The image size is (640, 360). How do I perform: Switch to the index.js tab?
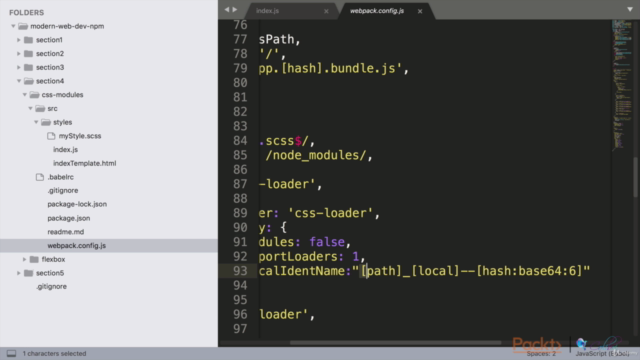point(267,11)
